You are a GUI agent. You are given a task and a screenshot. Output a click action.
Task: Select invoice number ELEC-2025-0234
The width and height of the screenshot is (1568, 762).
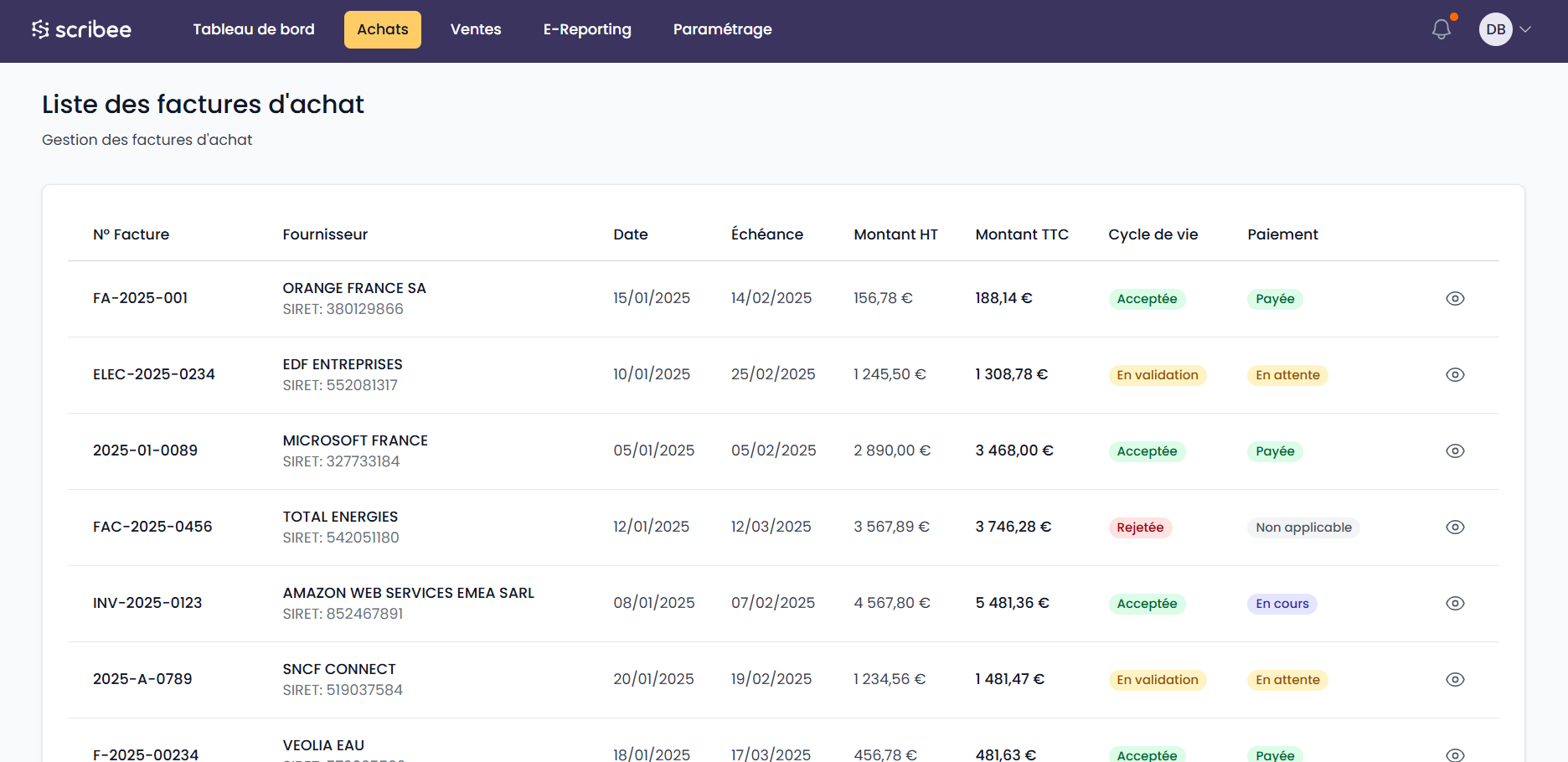[x=154, y=374]
